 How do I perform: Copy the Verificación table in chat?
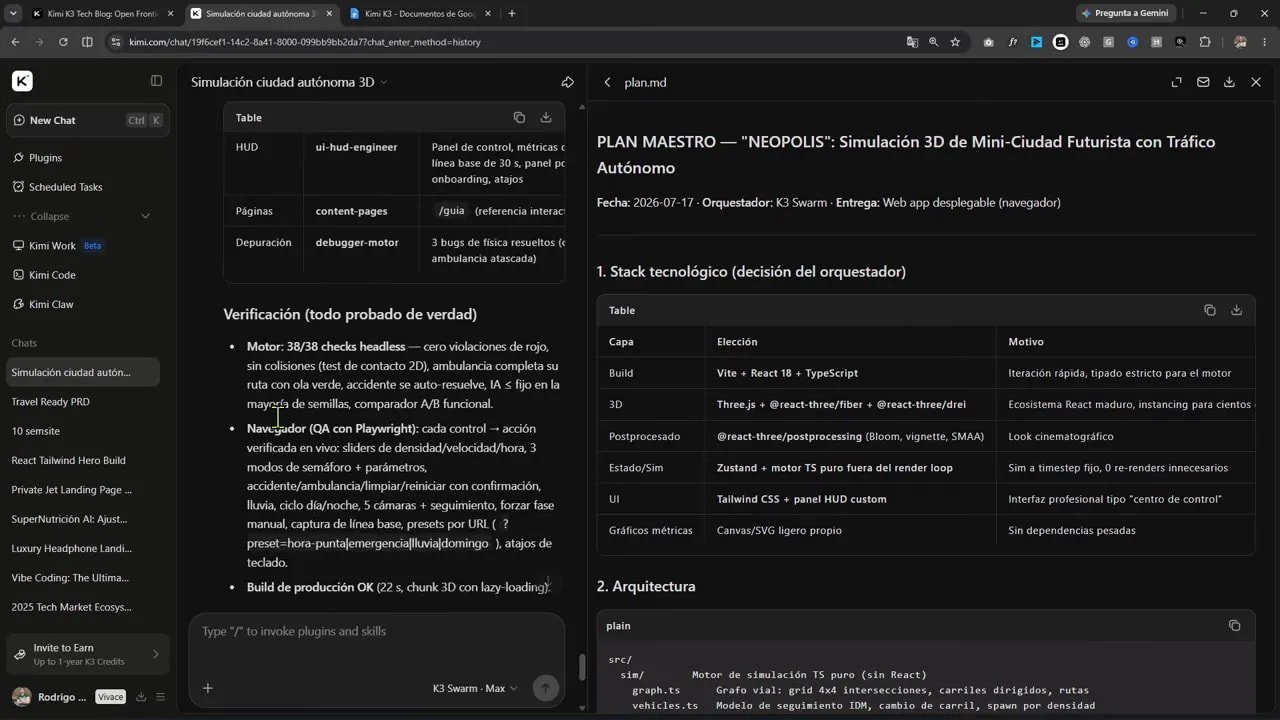click(x=519, y=117)
